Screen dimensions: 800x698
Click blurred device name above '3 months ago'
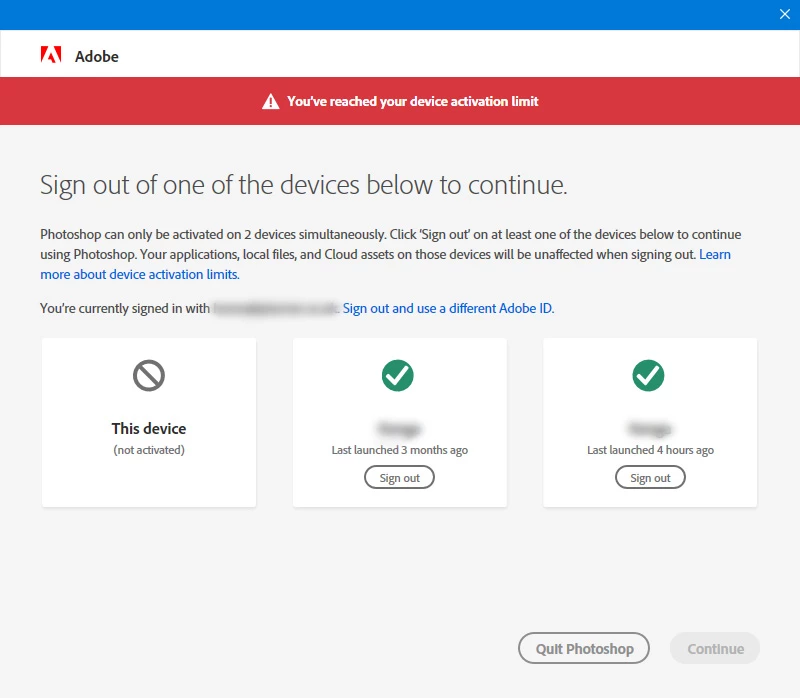coord(399,429)
